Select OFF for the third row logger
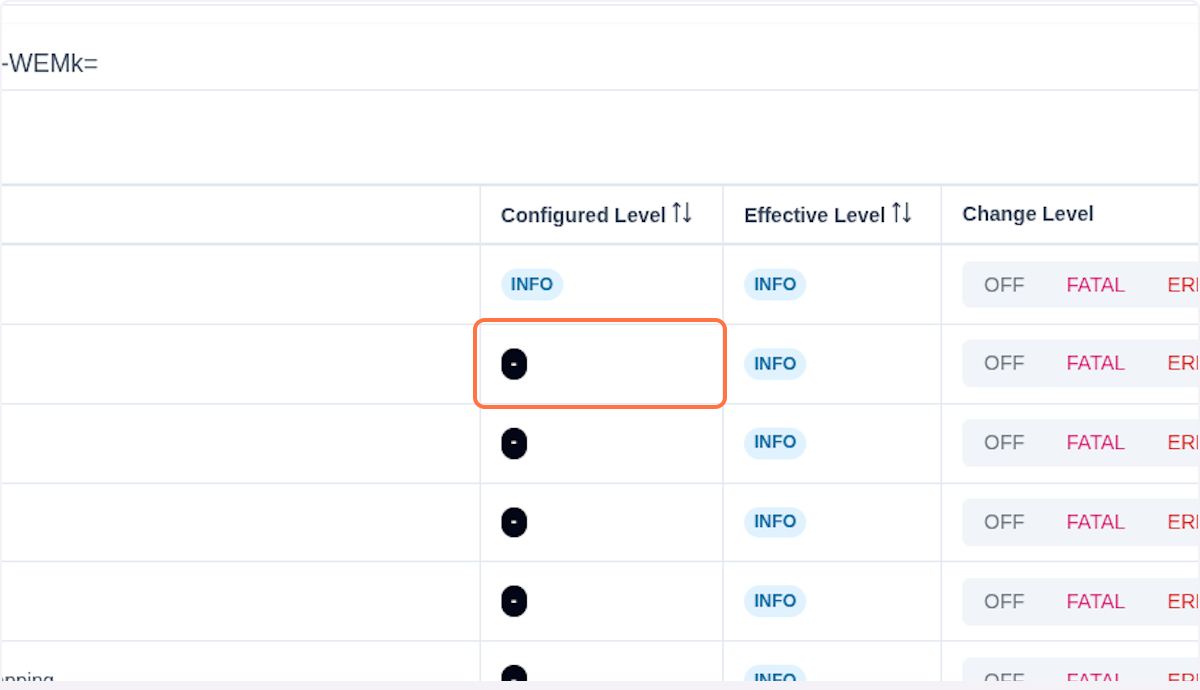 tap(1004, 442)
